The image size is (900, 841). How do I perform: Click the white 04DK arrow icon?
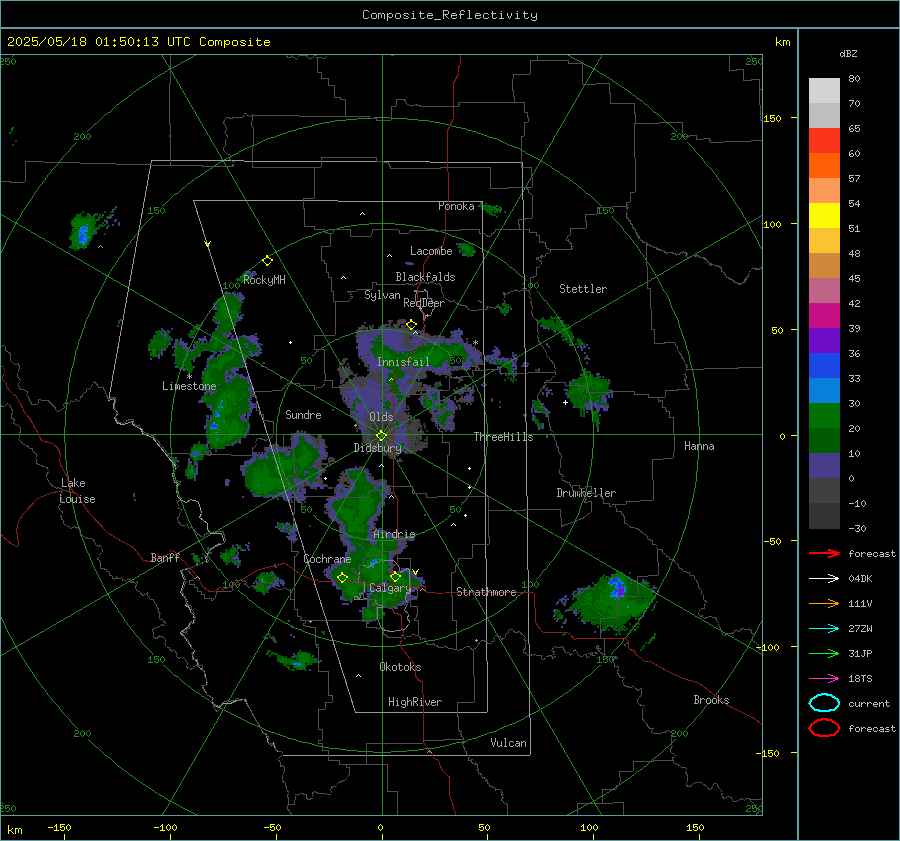pos(824,579)
